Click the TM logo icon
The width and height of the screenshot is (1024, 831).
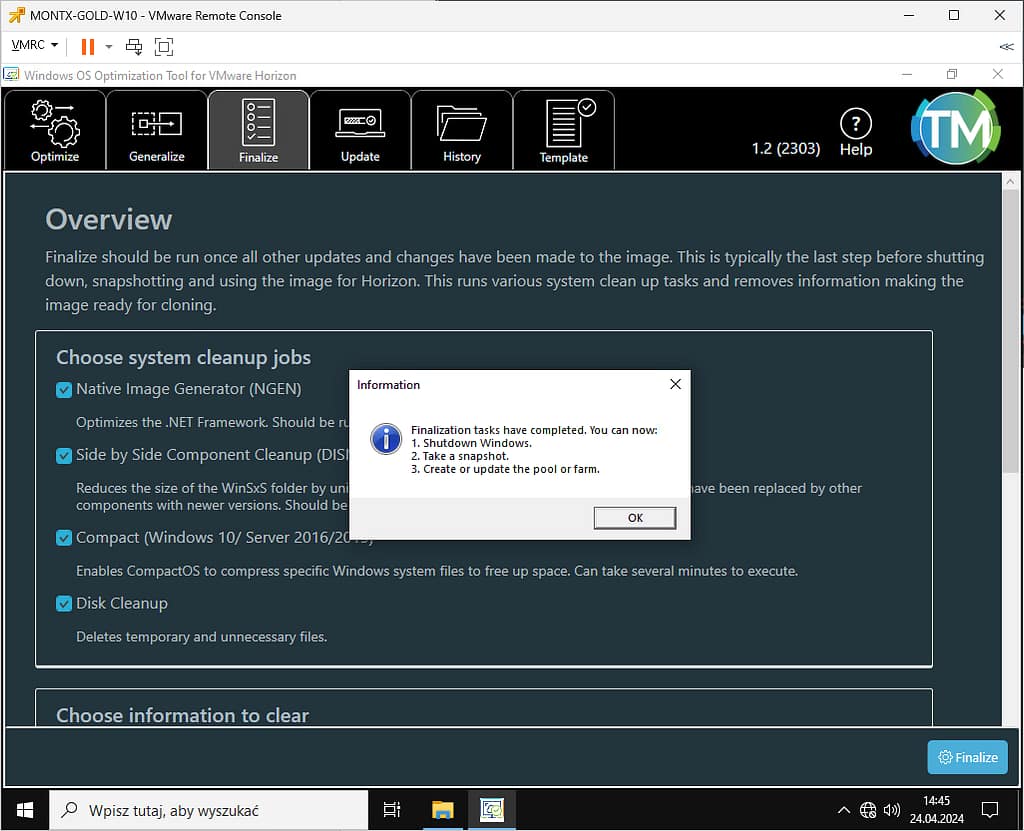954,128
